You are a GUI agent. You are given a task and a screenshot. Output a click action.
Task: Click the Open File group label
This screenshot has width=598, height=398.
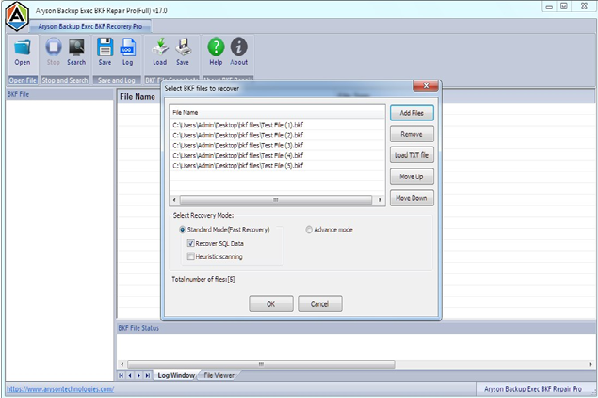(23, 80)
